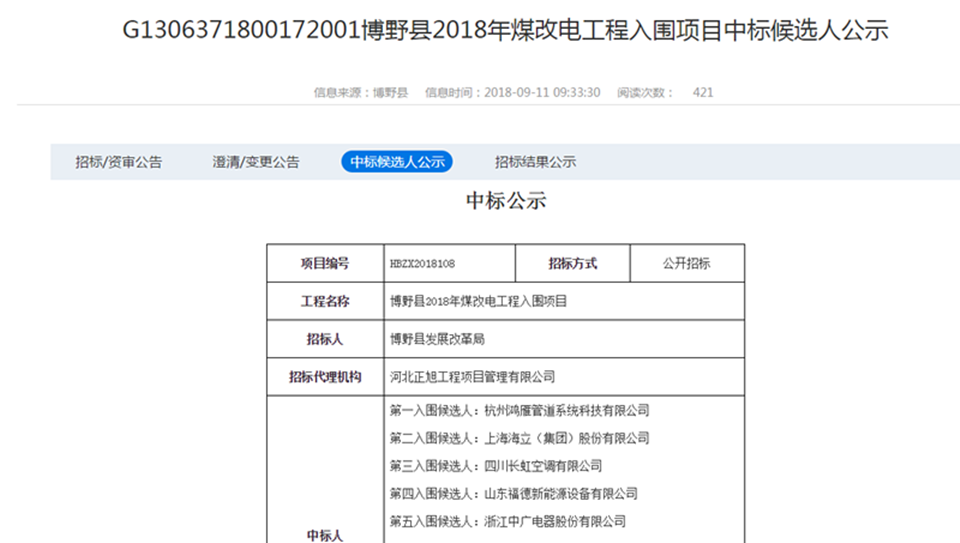Click the 公开招标 cell
Viewport: 960px width, 543px height.
[687, 263]
